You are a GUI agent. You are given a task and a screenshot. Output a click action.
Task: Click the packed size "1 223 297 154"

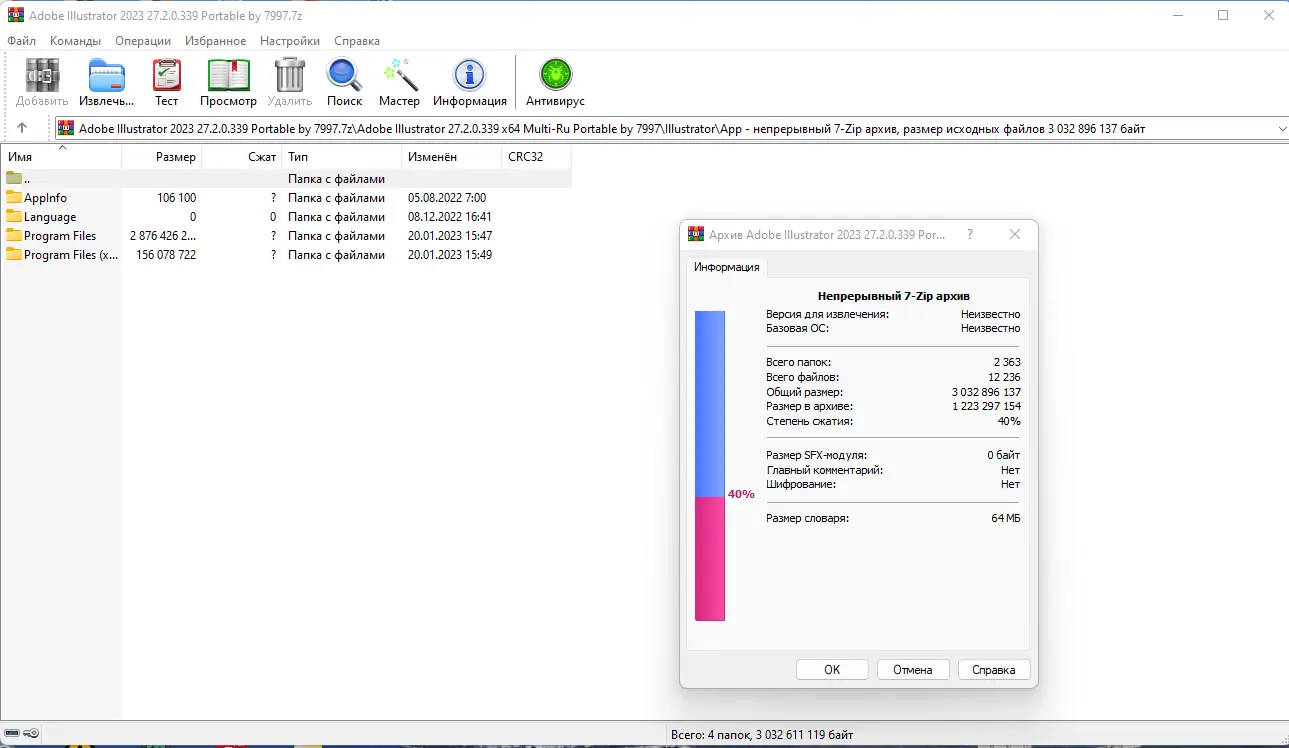(x=986, y=407)
